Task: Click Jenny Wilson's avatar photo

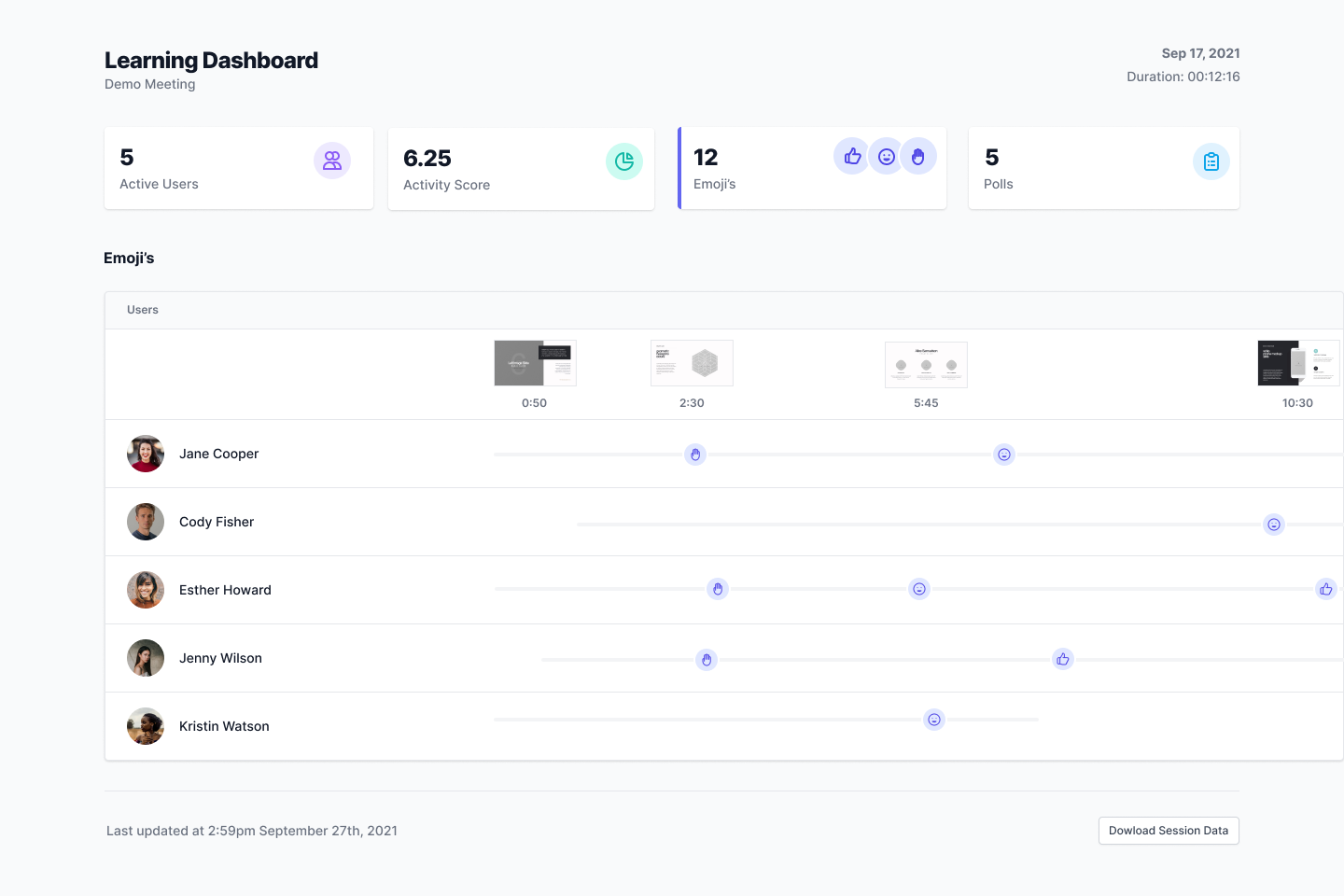Action: pos(146,658)
